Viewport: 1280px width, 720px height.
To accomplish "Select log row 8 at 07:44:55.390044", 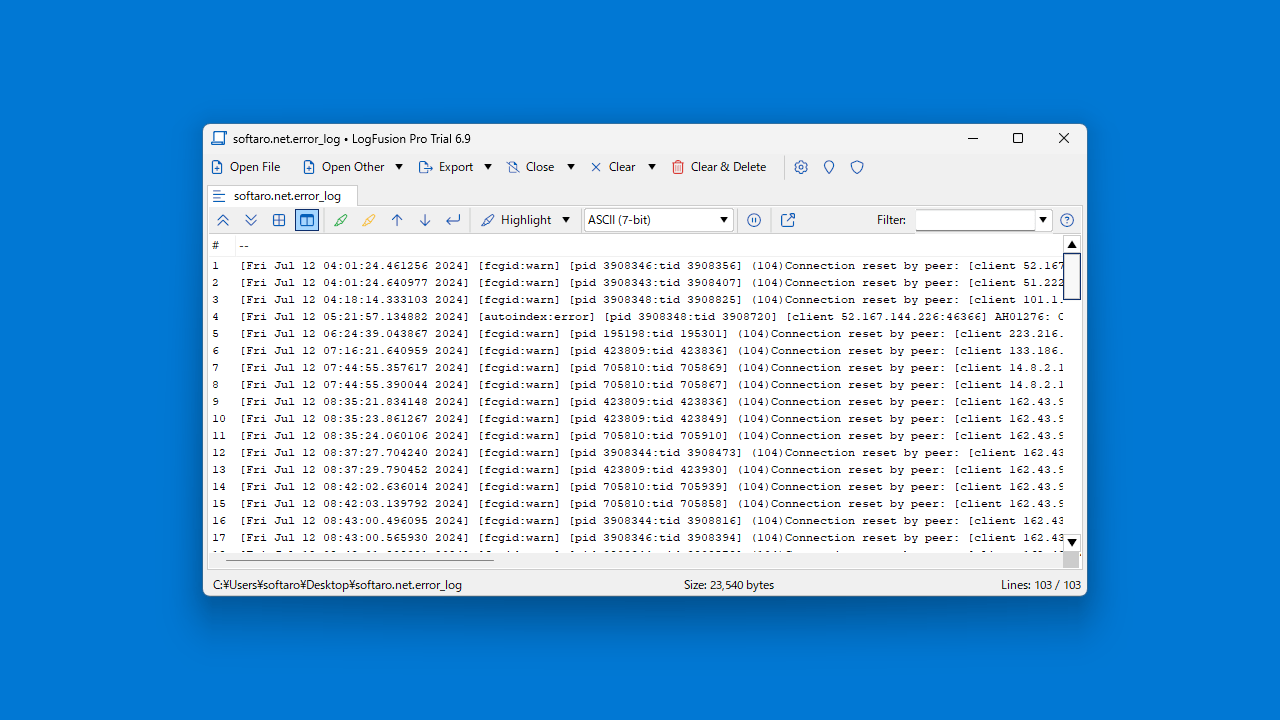I will tap(635, 385).
